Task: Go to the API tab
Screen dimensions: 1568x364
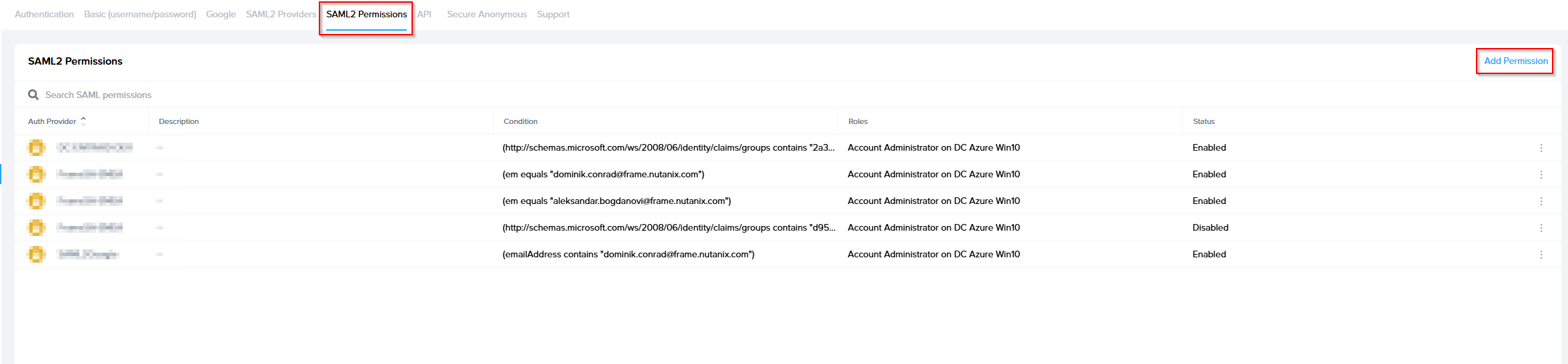Action: click(x=424, y=14)
